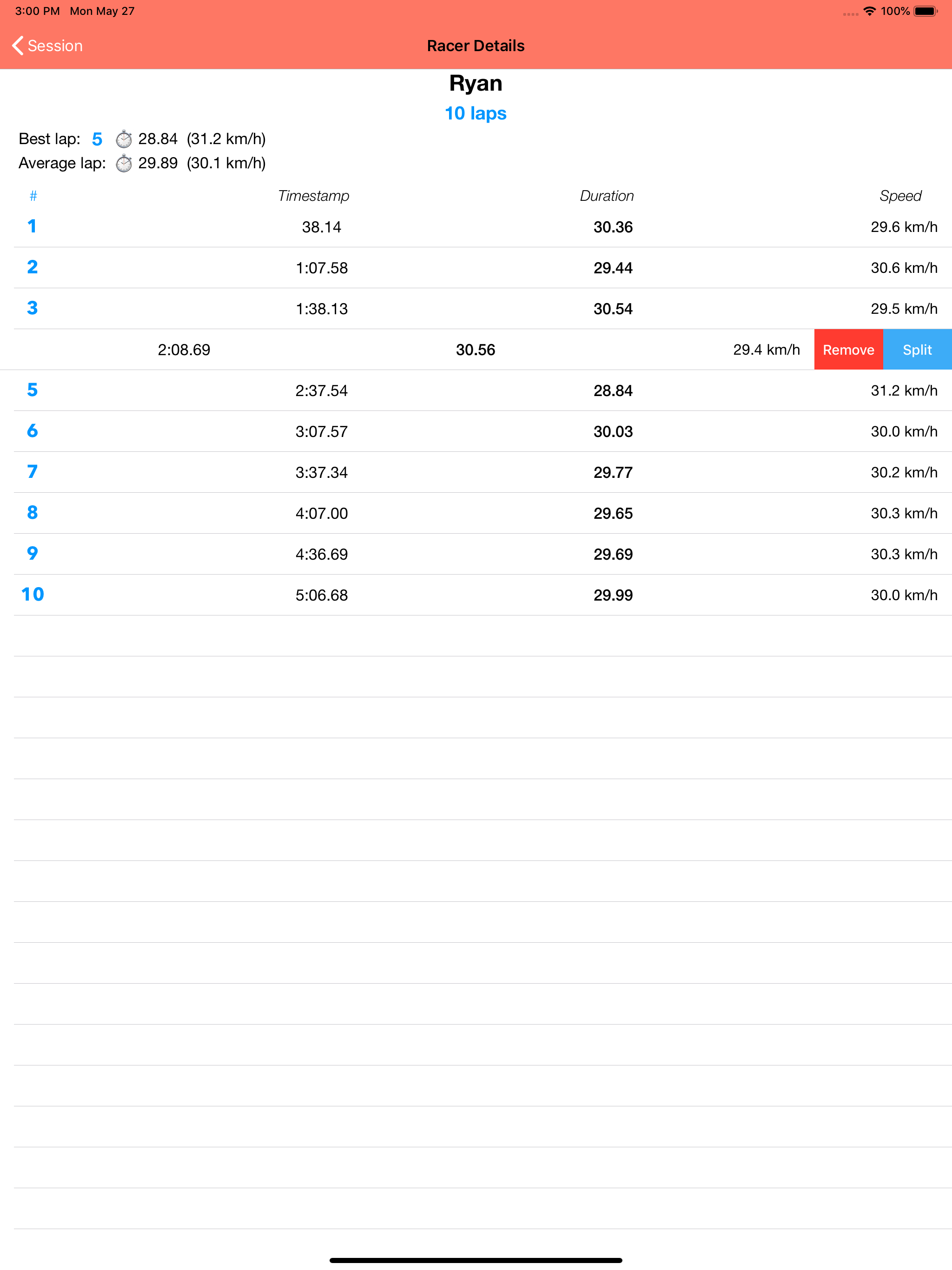Tap the Wi-Fi status icon
This screenshot has width=952, height=1270.
869,11
